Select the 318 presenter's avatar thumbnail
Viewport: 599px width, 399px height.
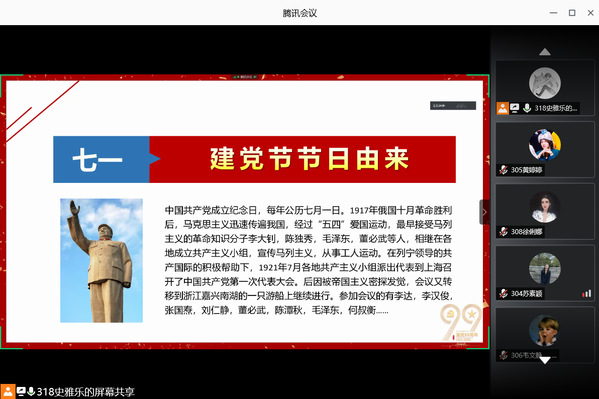(x=545, y=83)
